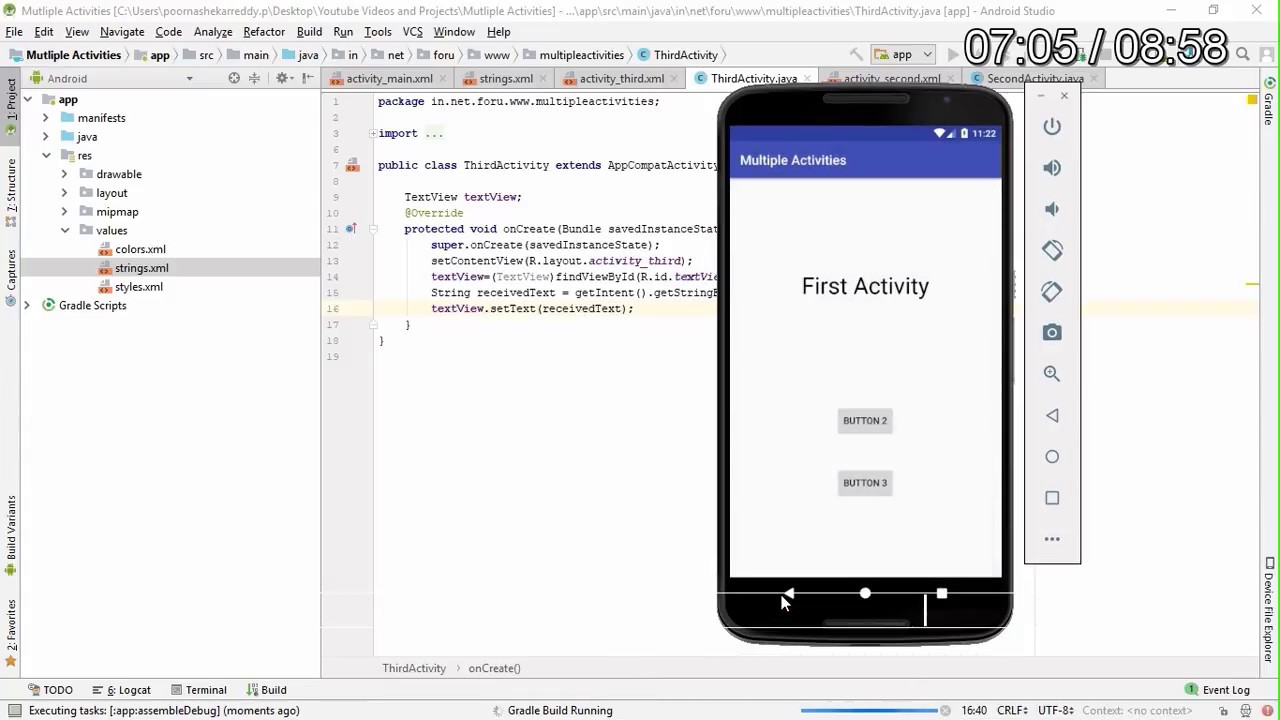Switch to the strings.xml editor tab
Viewport: 1280px width, 720px height.
506,78
